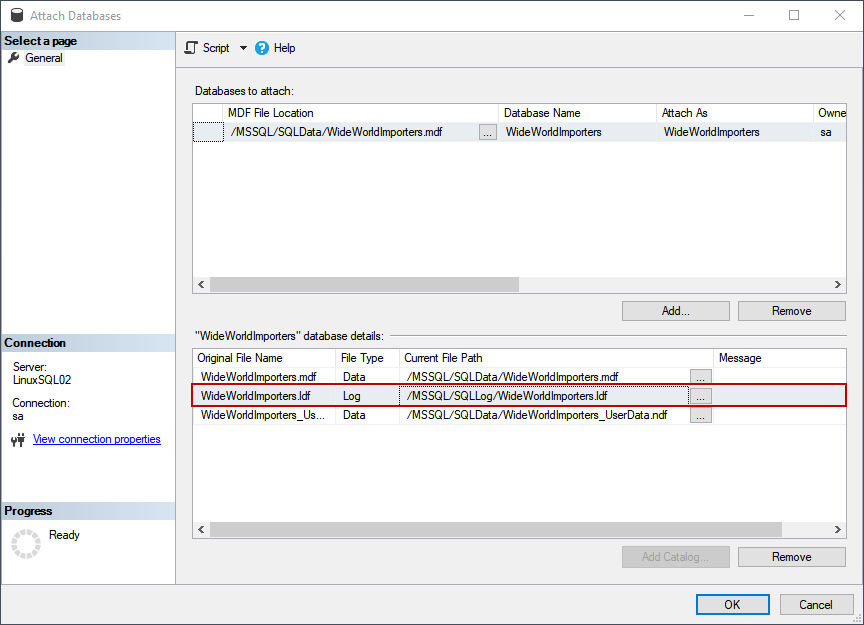This screenshot has width=864, height=625.
Task: Click the WideWorldImporters Database Name cell
Action: (x=577, y=132)
